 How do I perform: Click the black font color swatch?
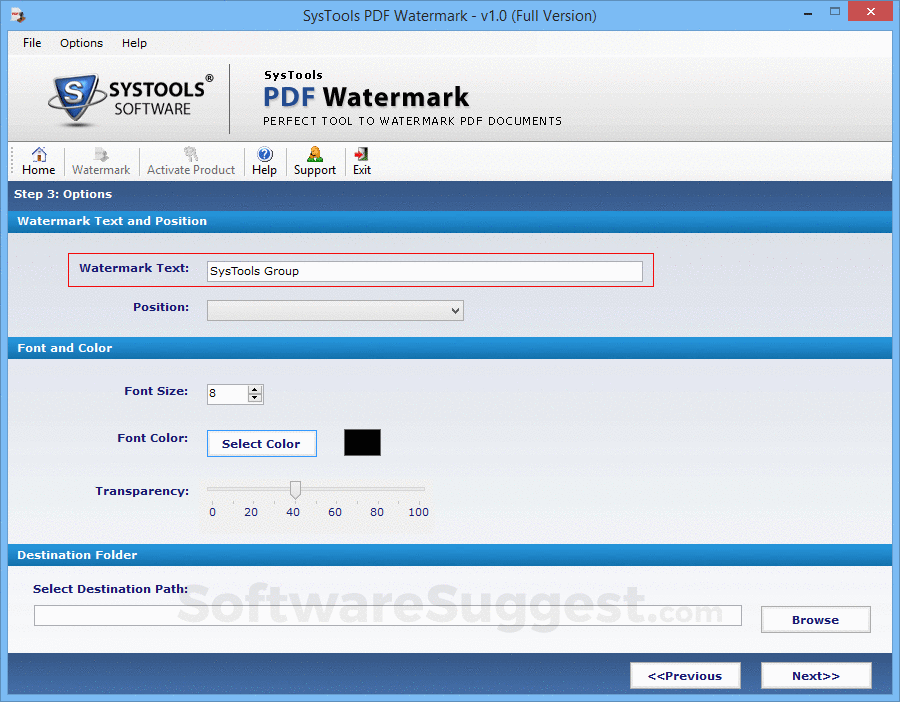362,443
